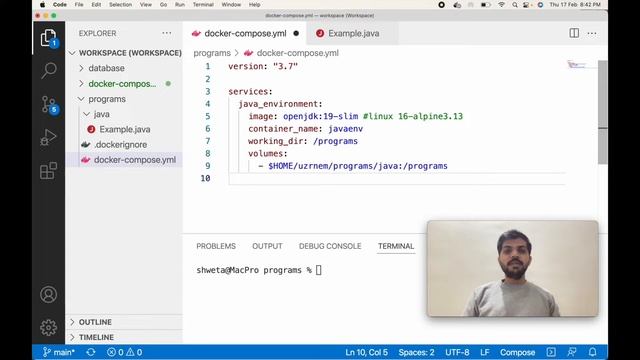The image size is (640, 360).
Task: Open the View menu
Action: pos(146,4)
